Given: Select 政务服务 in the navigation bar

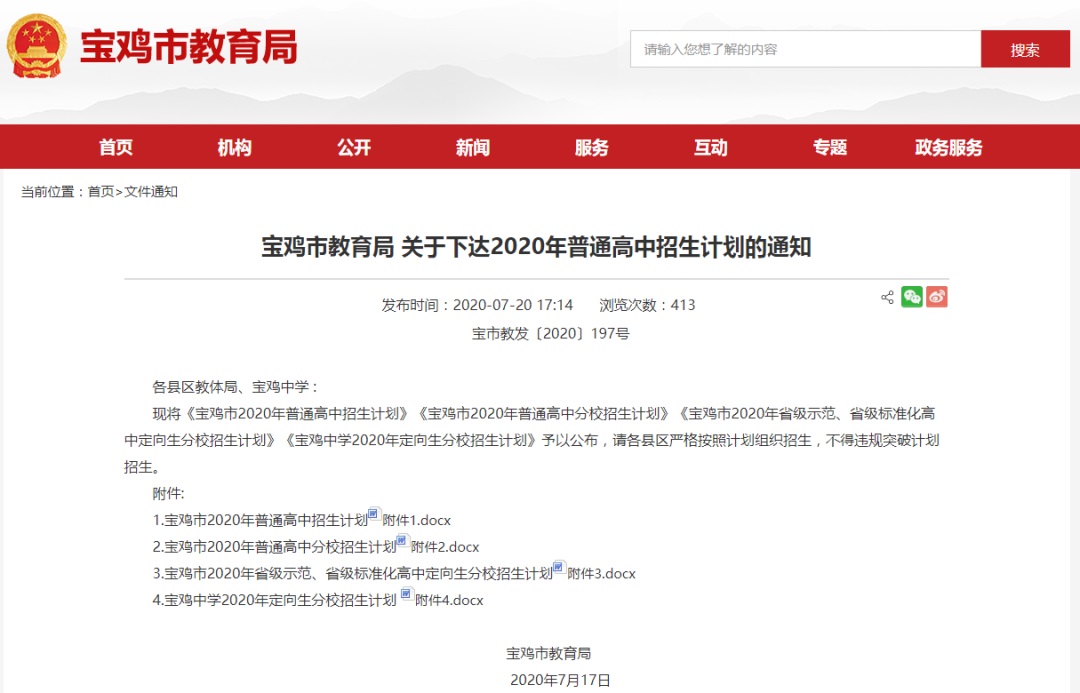Looking at the screenshot, I should pyautogui.click(x=949, y=148).
